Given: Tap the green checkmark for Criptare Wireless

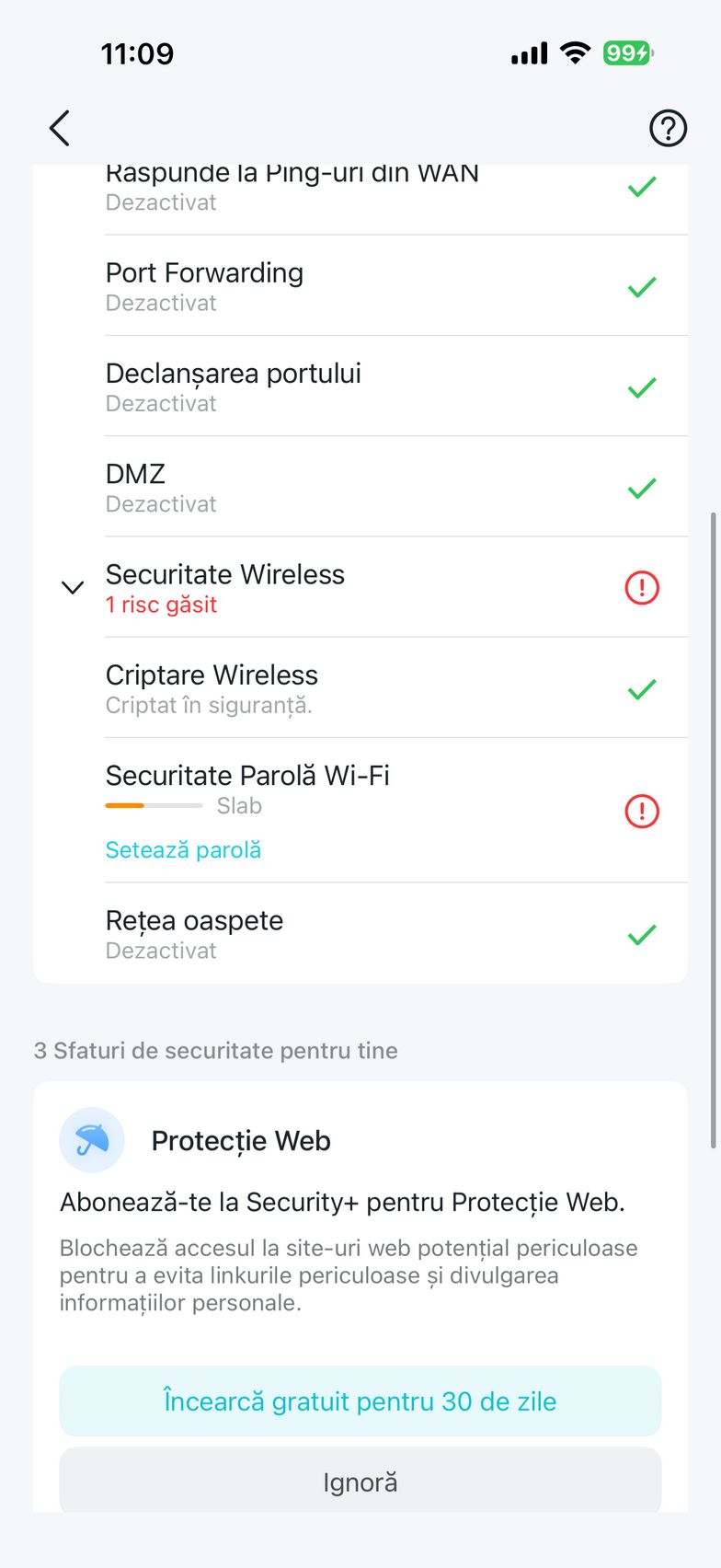Looking at the screenshot, I should tap(642, 689).
